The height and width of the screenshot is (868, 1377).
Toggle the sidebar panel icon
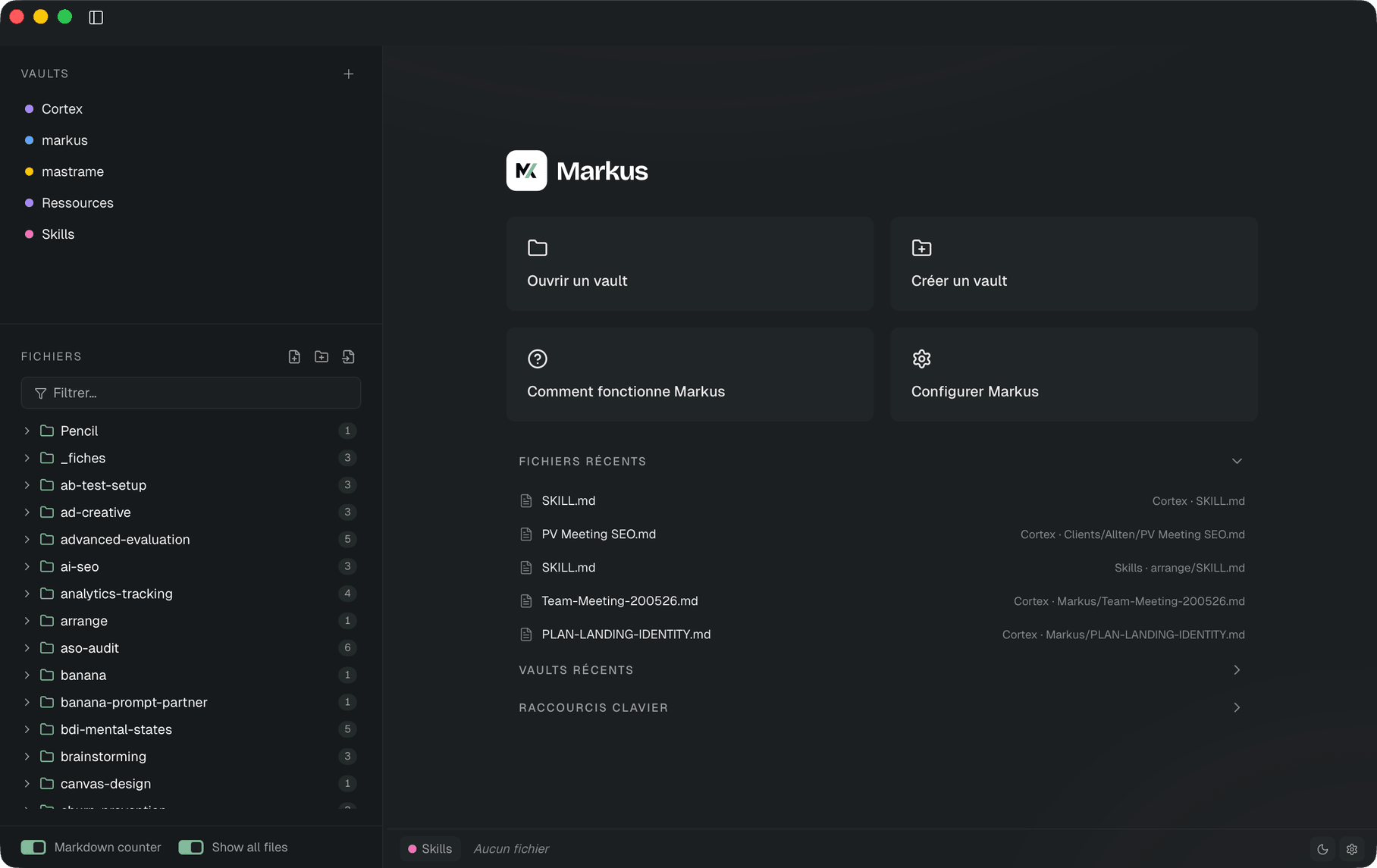(96, 17)
